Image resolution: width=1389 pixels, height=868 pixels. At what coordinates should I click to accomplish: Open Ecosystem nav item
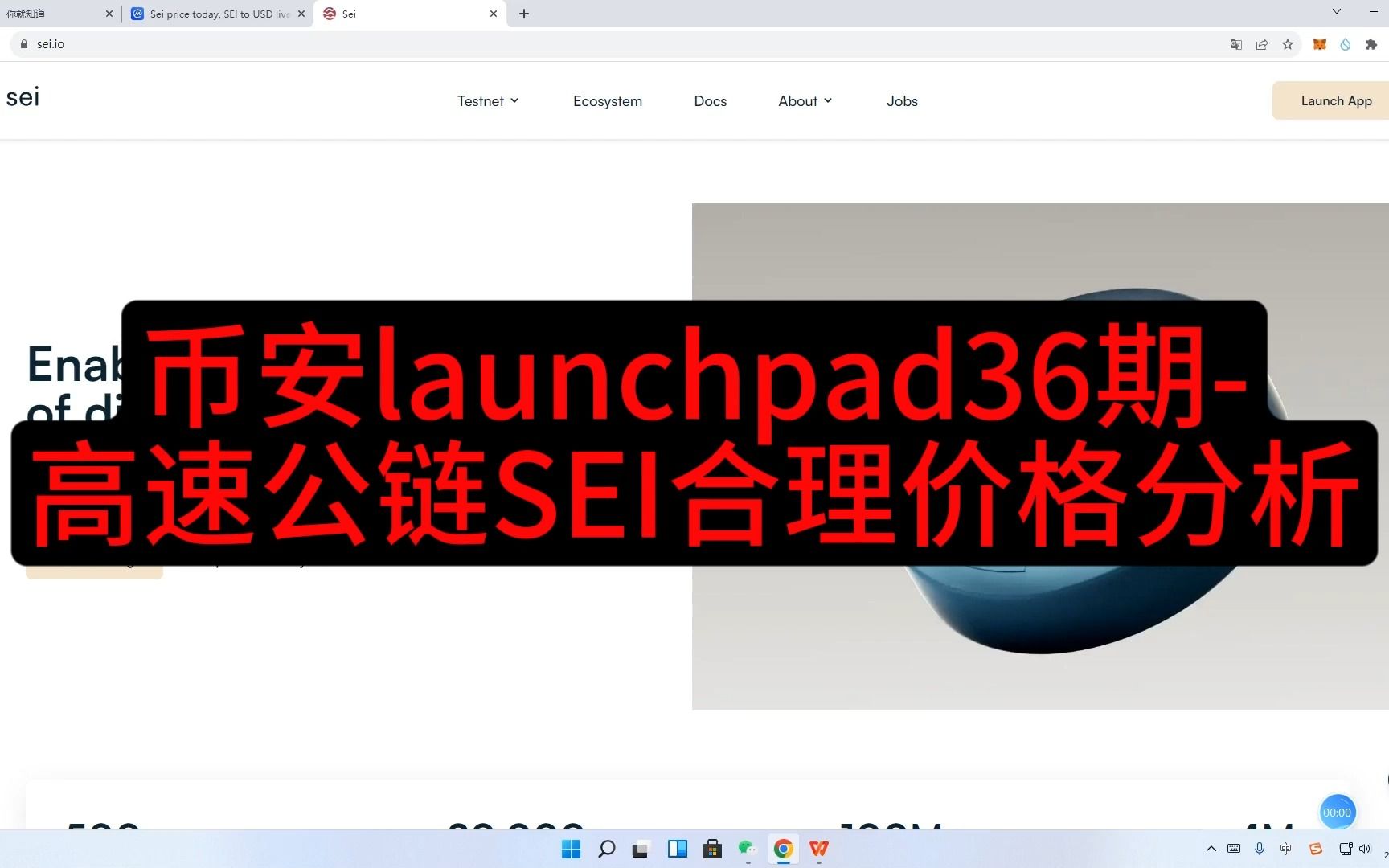coord(608,101)
